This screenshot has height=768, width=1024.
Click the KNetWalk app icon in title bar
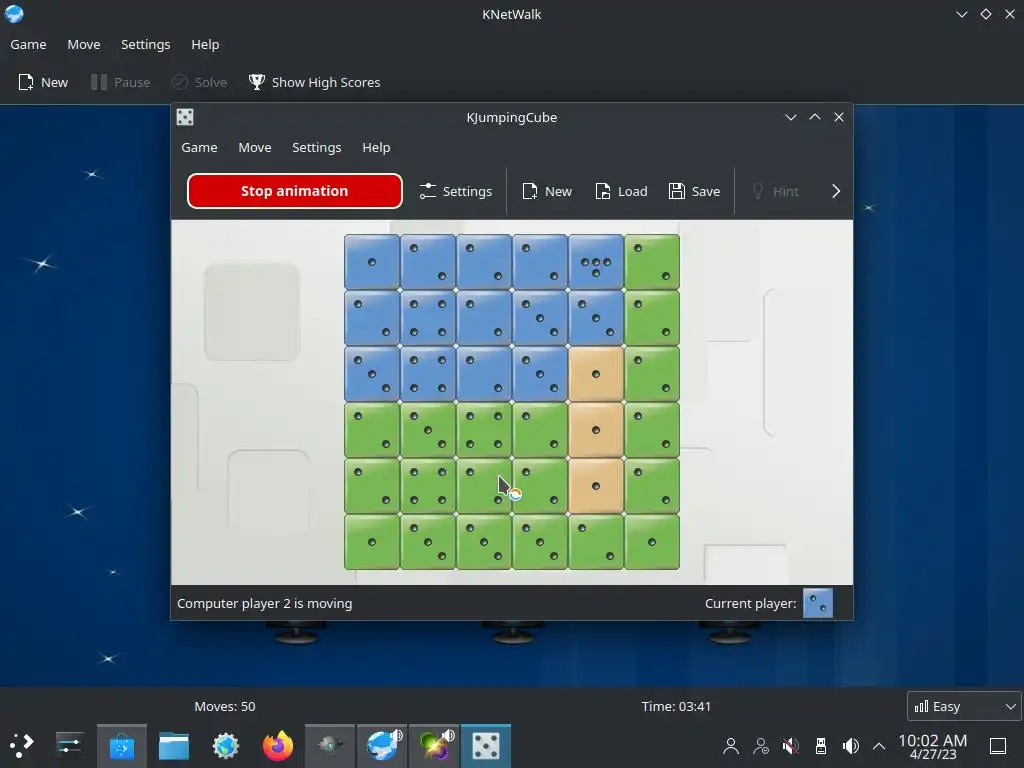point(14,14)
